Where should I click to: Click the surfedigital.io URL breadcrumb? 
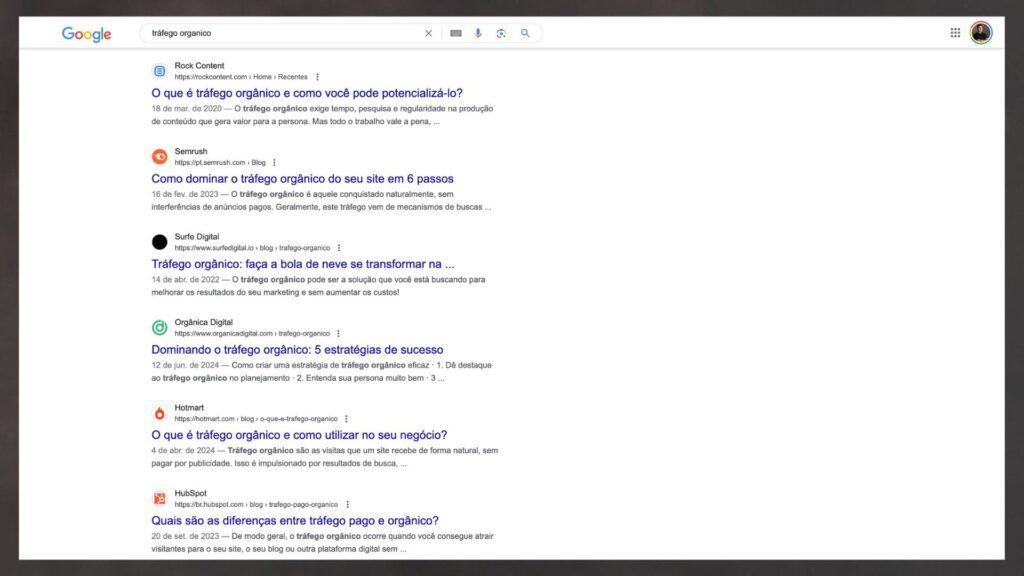[252, 248]
